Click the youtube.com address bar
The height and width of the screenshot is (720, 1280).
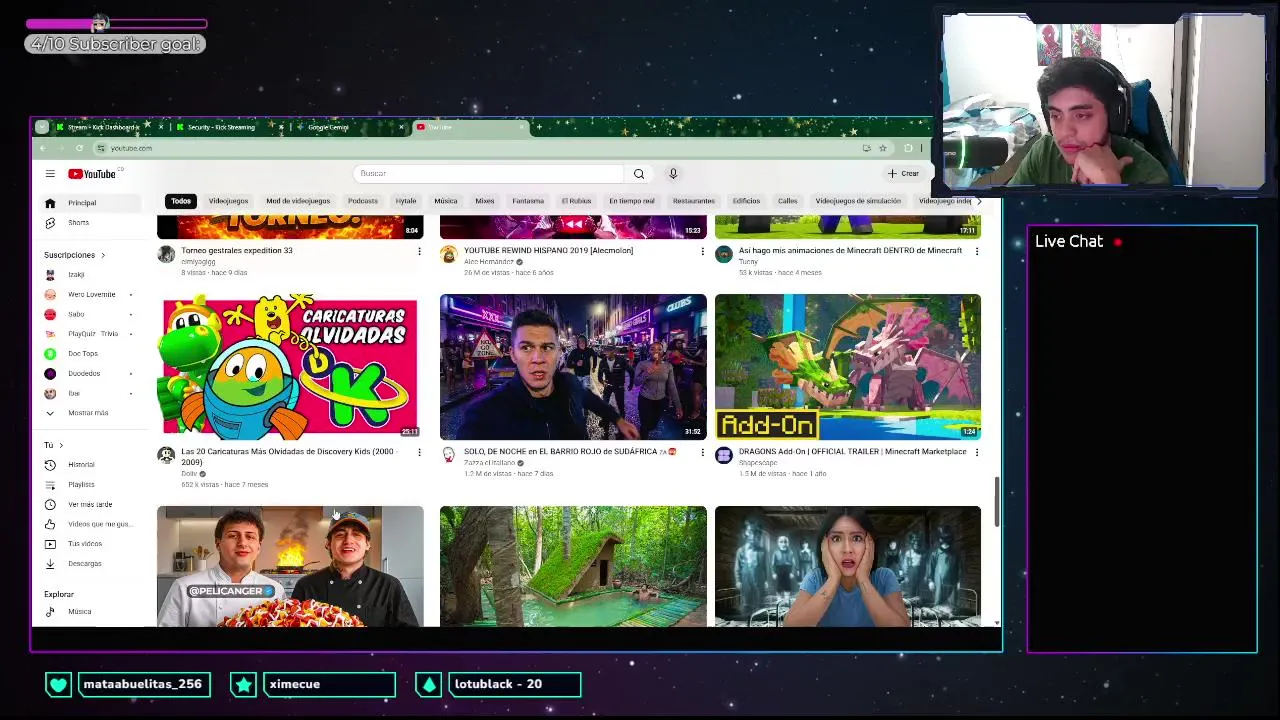[480, 148]
